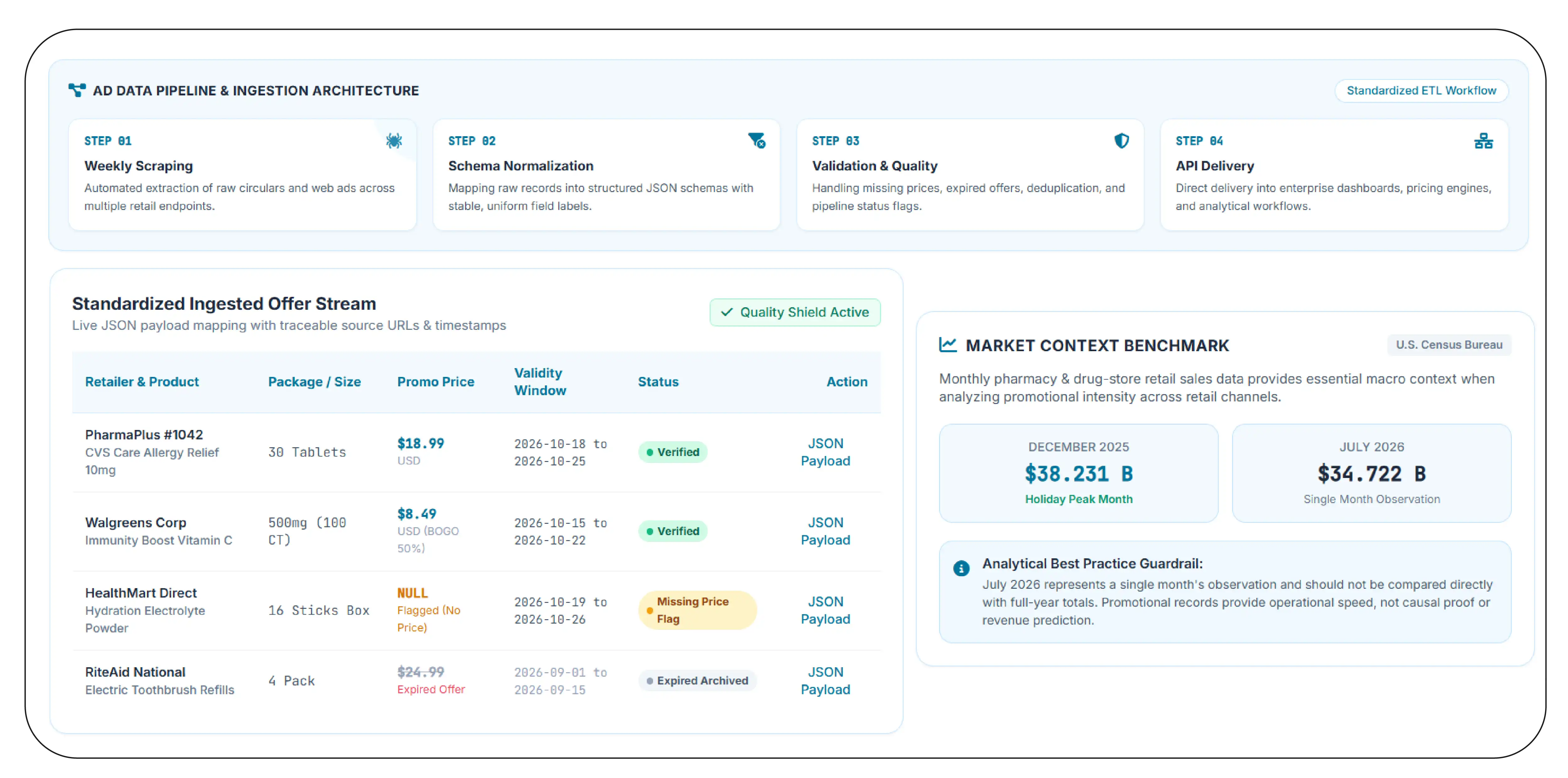Screen dimensions: 1568x778
Task: Click the 30 Tablets package size cell
Action: pos(307,452)
